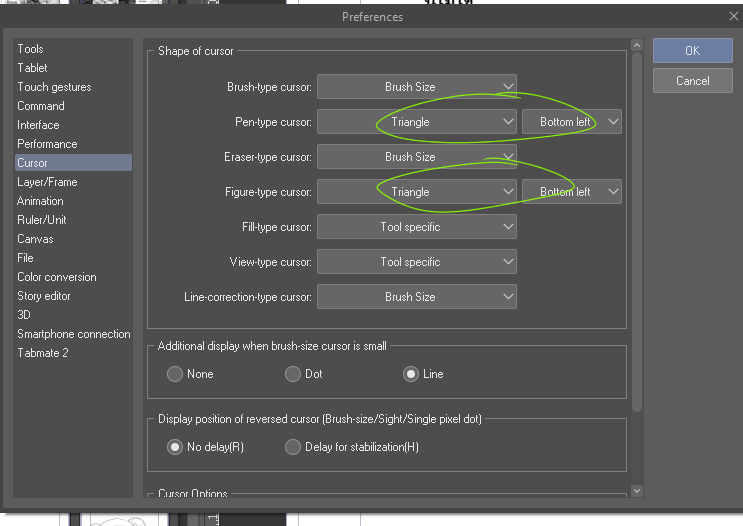The height and width of the screenshot is (526, 743).
Task: Expand the Brush-type cursor dropdown
Action: tap(416, 87)
